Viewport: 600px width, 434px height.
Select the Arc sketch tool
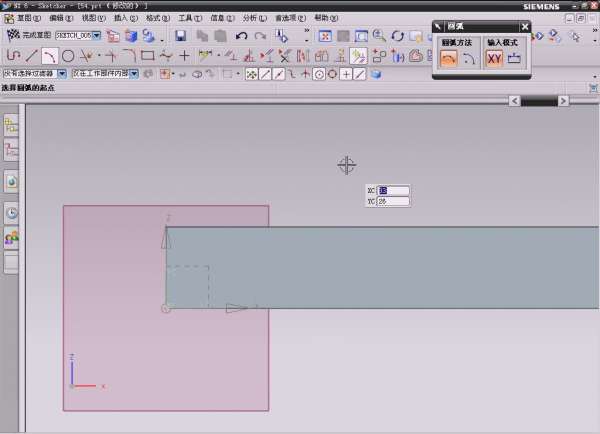[49, 55]
